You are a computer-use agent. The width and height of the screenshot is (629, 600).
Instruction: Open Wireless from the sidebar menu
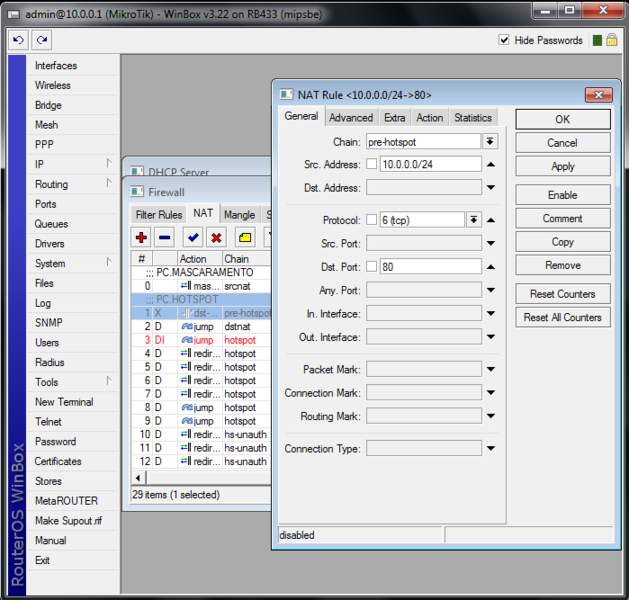point(72,85)
